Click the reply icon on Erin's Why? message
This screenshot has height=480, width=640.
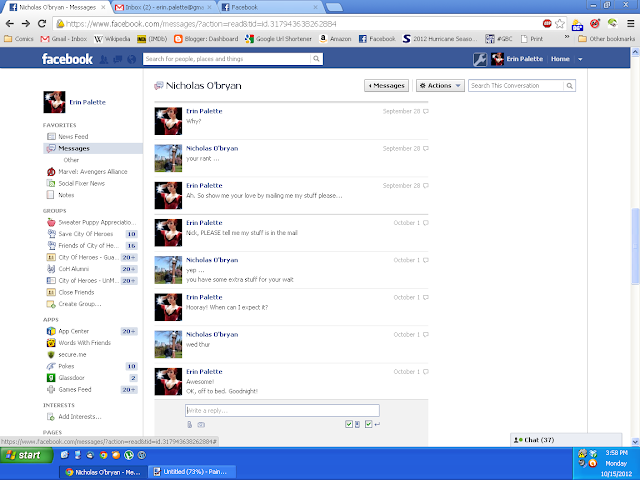[x=426, y=111]
